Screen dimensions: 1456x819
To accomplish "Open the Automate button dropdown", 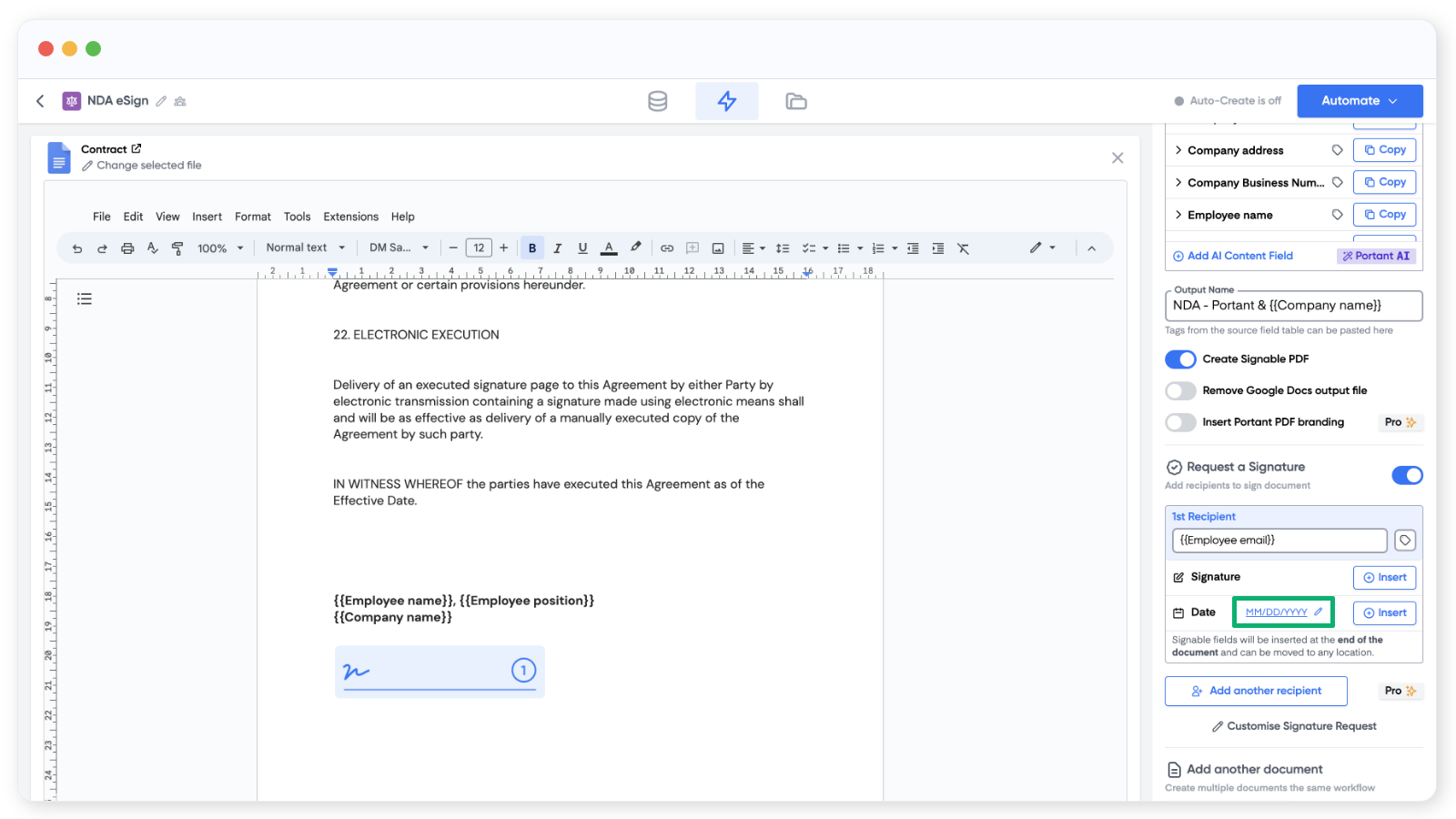I will [1360, 101].
